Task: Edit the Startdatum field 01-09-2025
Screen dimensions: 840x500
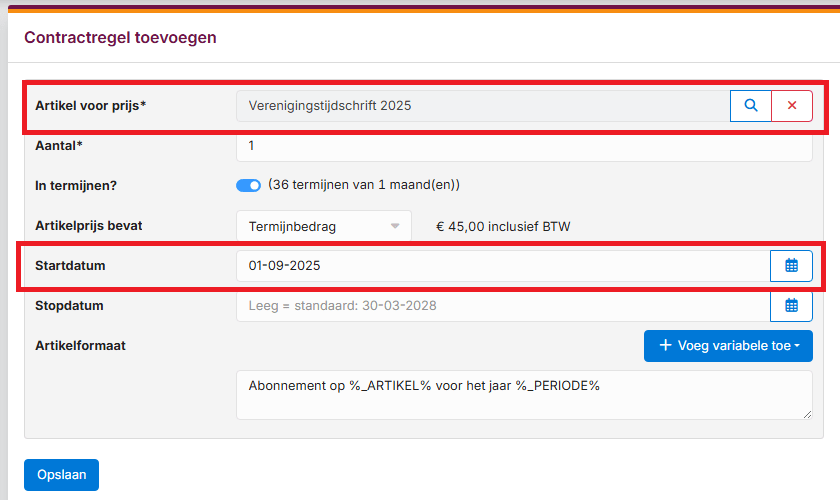Action: click(x=503, y=265)
